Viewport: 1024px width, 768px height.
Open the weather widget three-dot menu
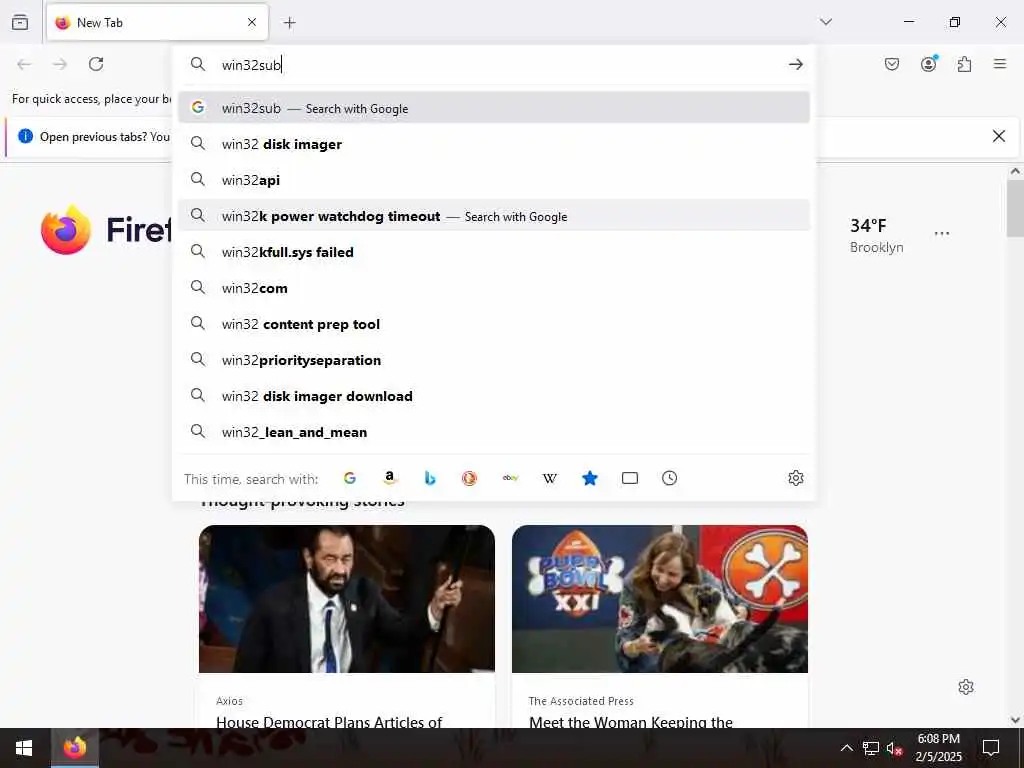941,233
